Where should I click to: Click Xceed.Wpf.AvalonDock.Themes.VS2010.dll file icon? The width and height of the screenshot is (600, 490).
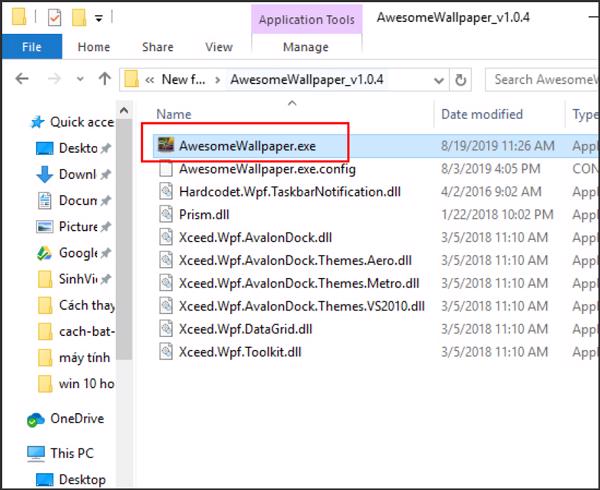(166, 306)
